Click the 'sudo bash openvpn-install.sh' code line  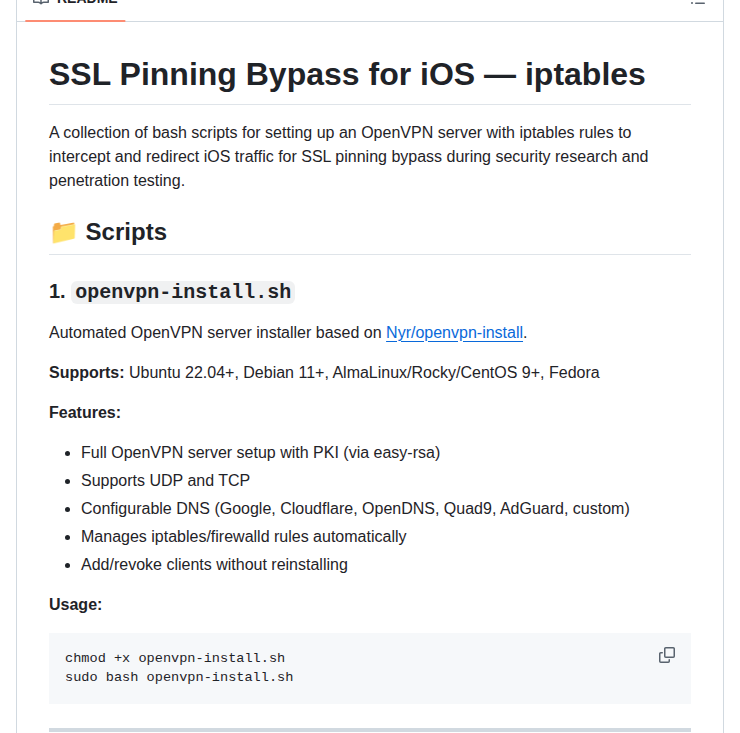(x=179, y=677)
